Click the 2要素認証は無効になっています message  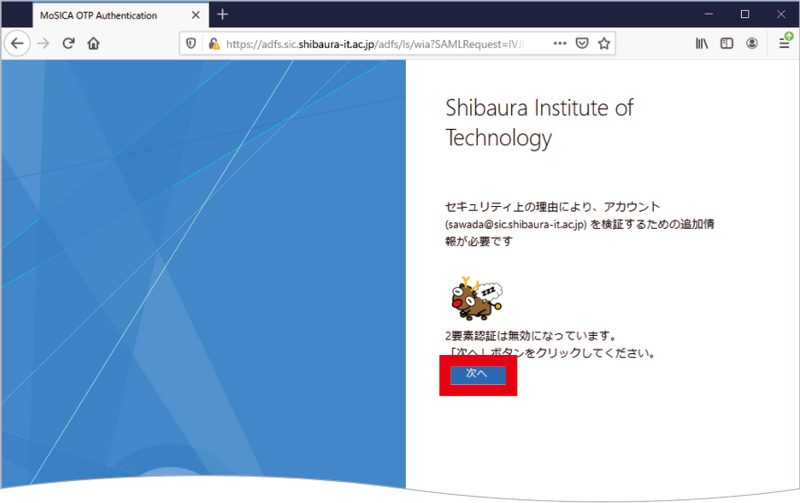tap(531, 336)
